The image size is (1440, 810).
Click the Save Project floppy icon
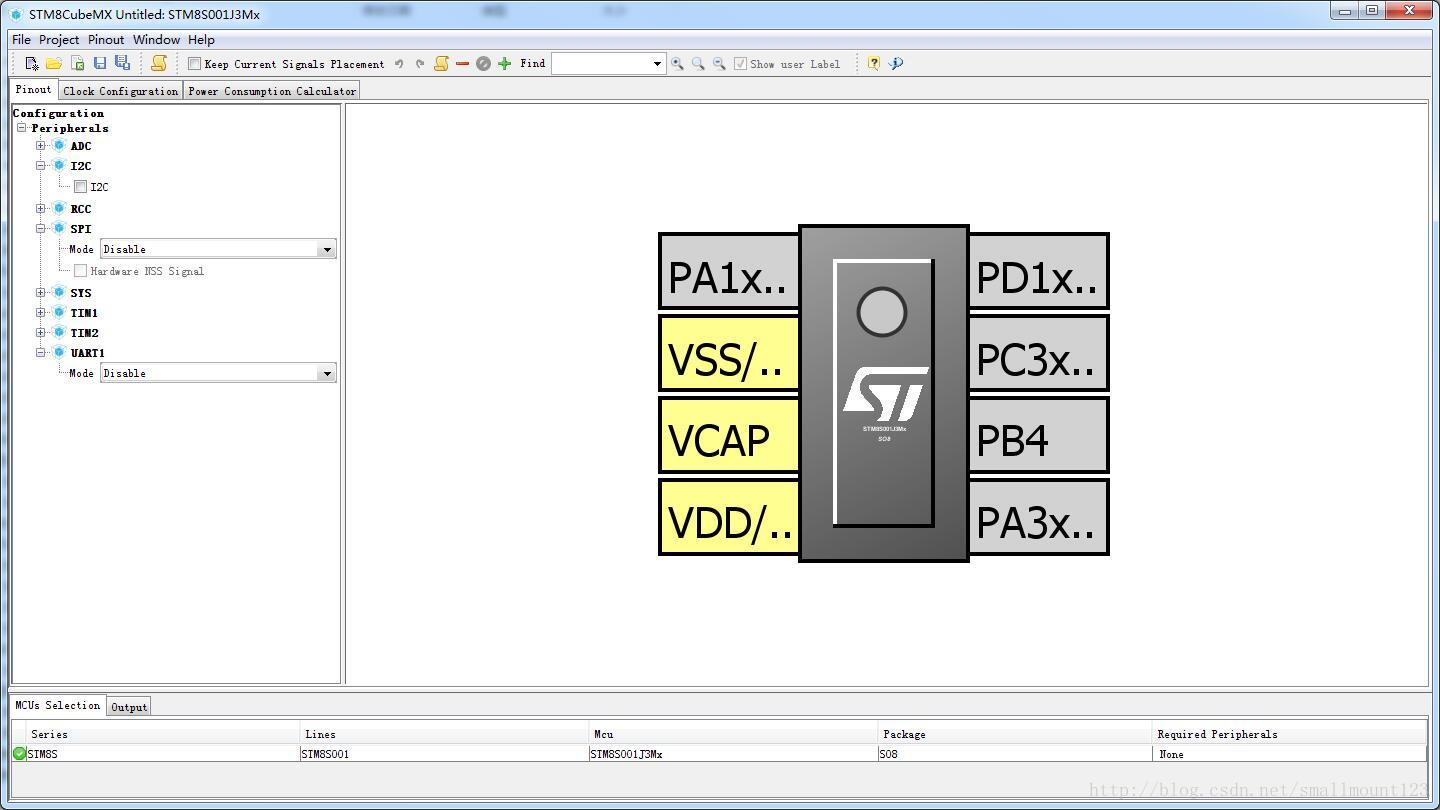pos(99,63)
